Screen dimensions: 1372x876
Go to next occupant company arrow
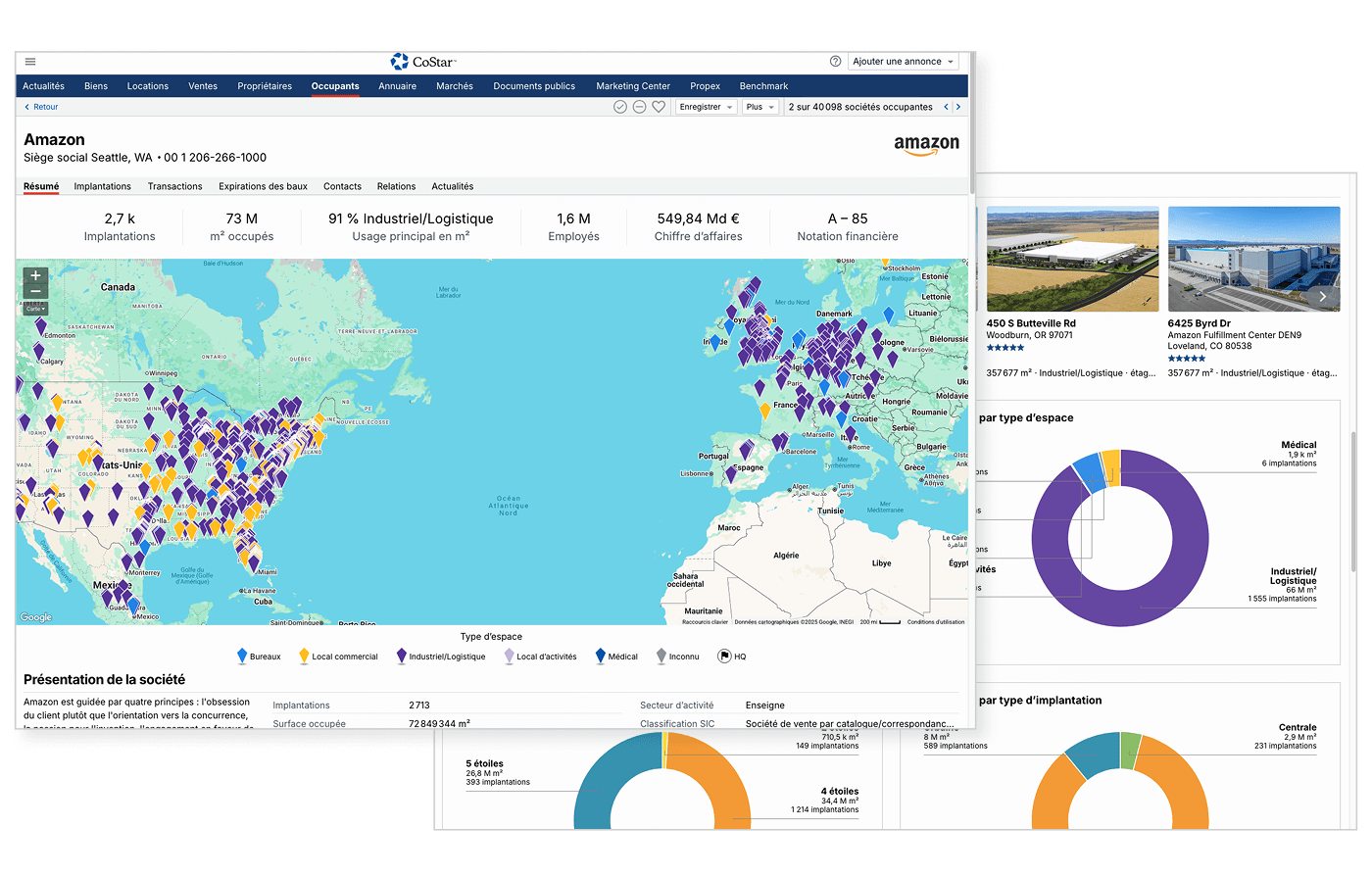coord(957,107)
